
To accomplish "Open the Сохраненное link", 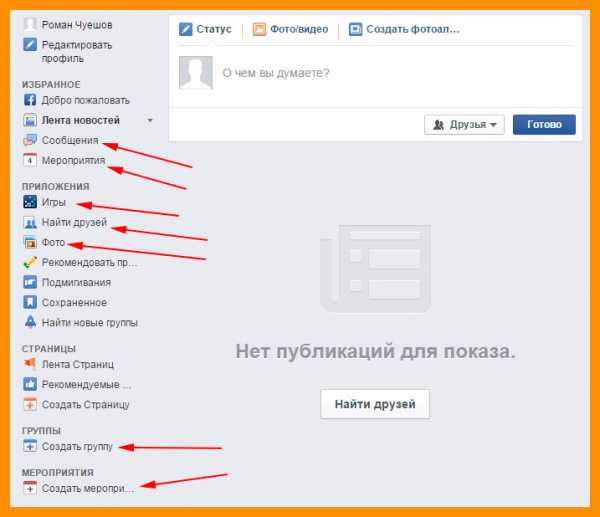I will click(74, 303).
